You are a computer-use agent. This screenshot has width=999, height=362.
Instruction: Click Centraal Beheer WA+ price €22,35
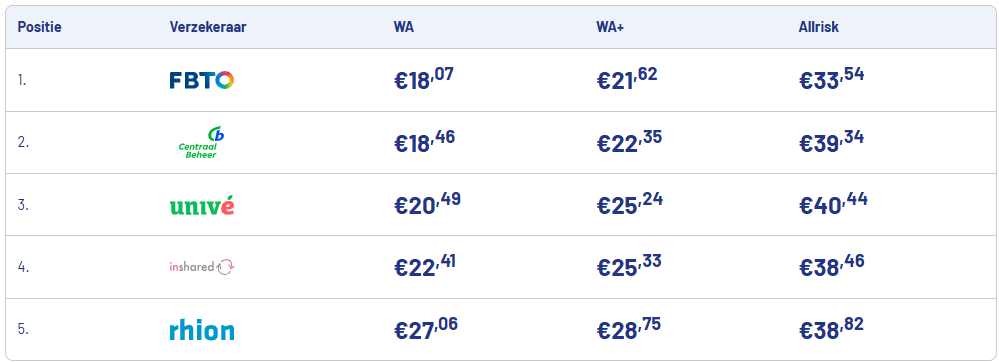point(629,141)
